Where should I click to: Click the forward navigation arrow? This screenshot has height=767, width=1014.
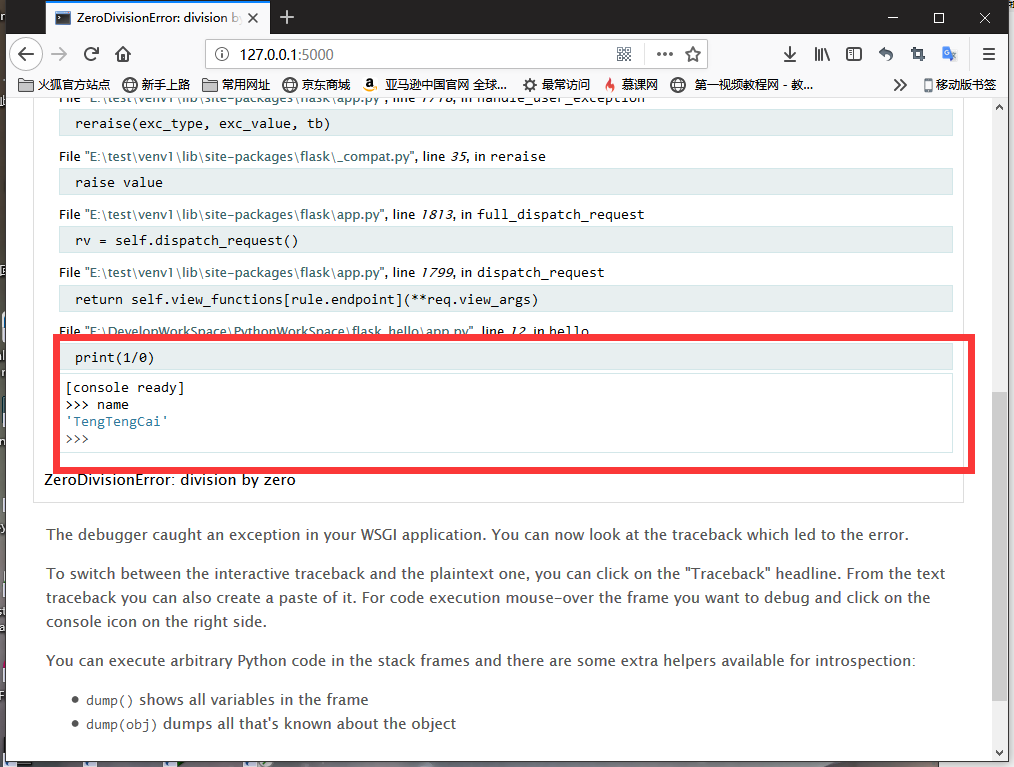point(59,54)
